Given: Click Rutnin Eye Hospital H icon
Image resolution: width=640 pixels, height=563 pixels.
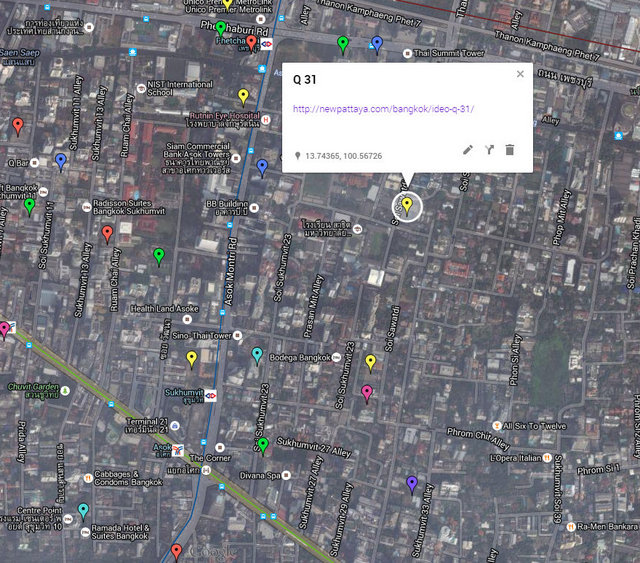Looking at the screenshot, I should coord(266,120).
